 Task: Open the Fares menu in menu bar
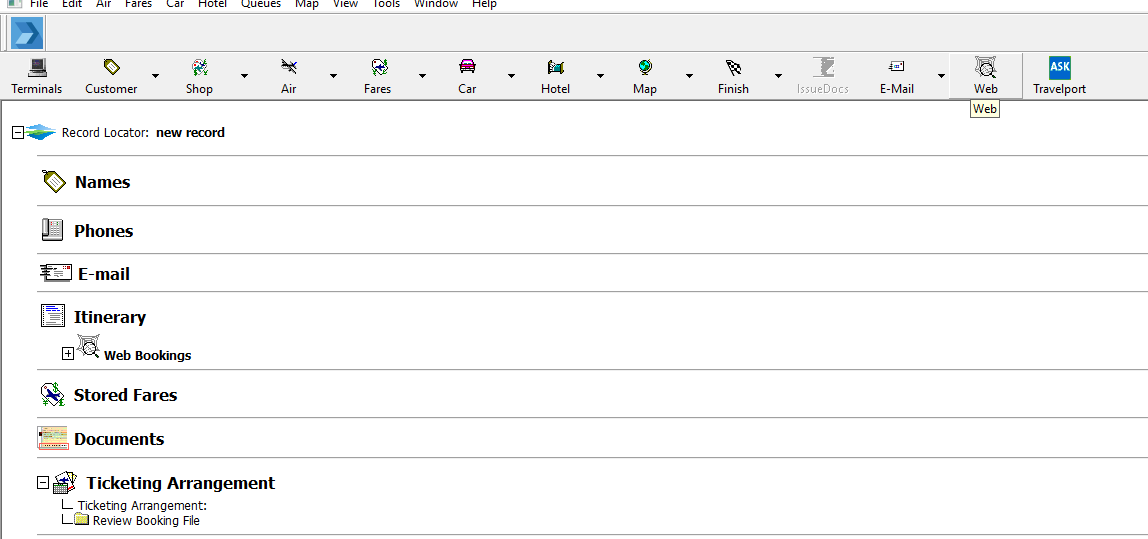coord(138,4)
